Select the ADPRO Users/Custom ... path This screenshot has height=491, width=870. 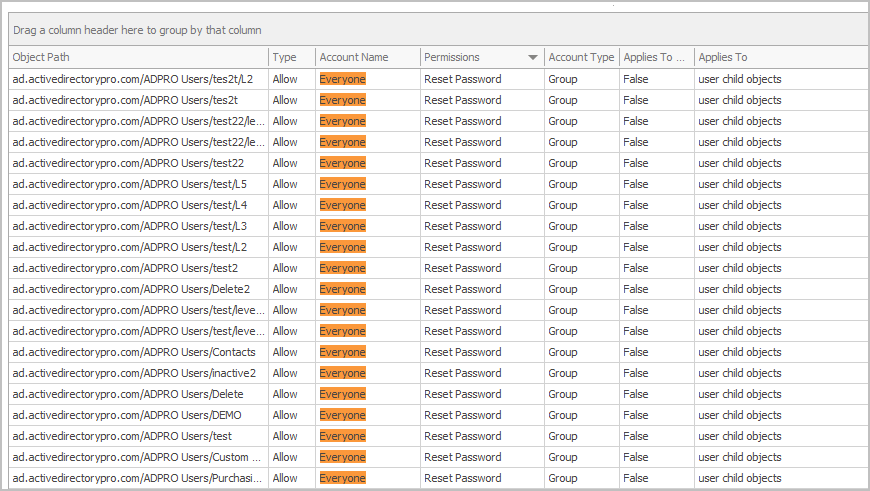[136, 458]
